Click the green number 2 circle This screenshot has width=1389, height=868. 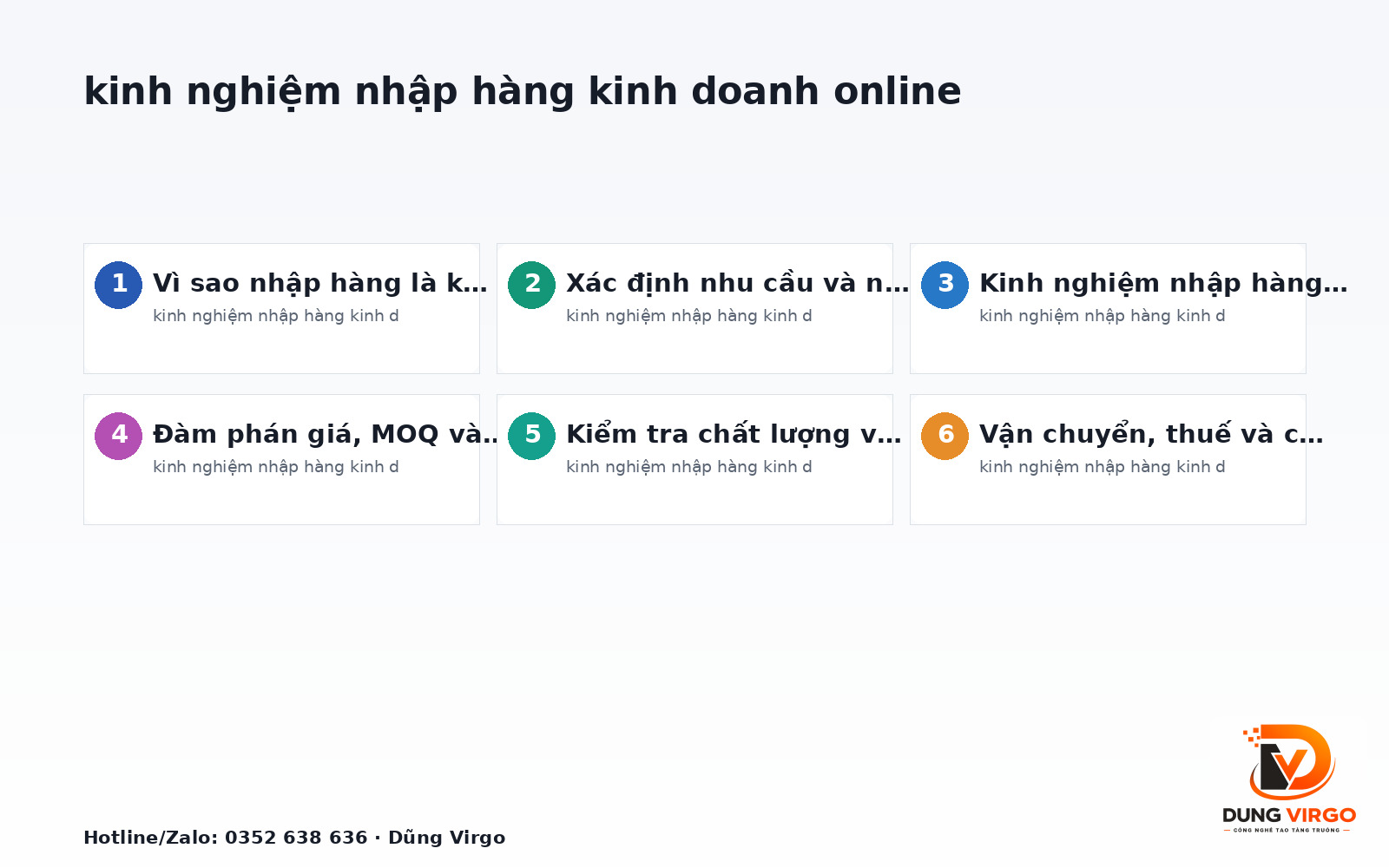[531, 285]
